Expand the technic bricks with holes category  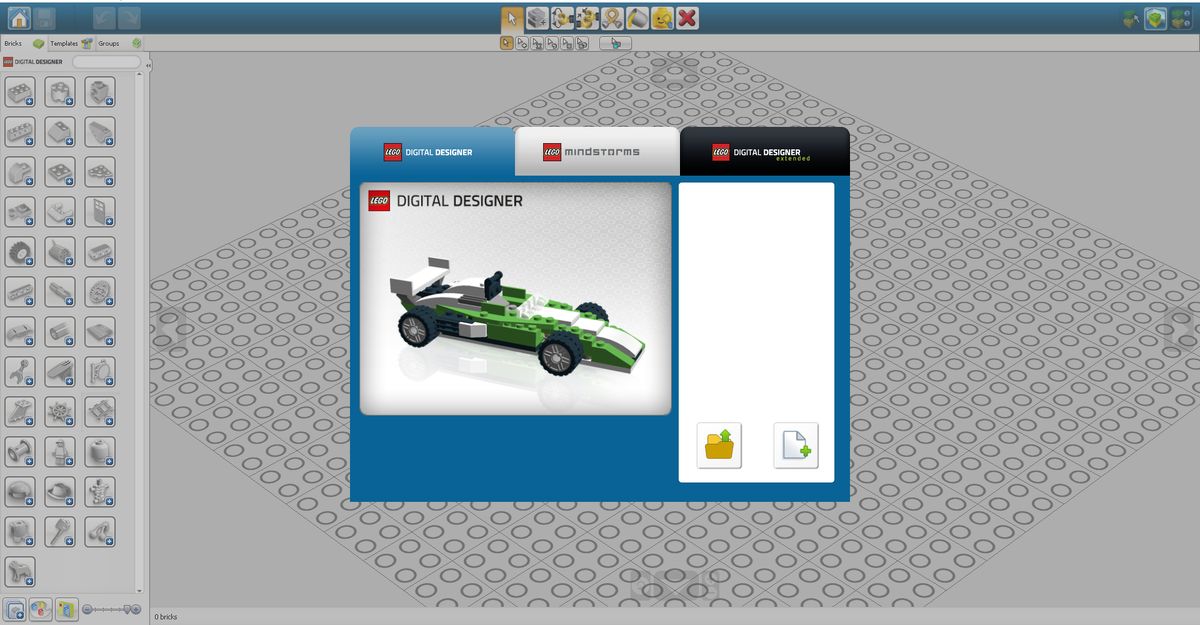20,132
